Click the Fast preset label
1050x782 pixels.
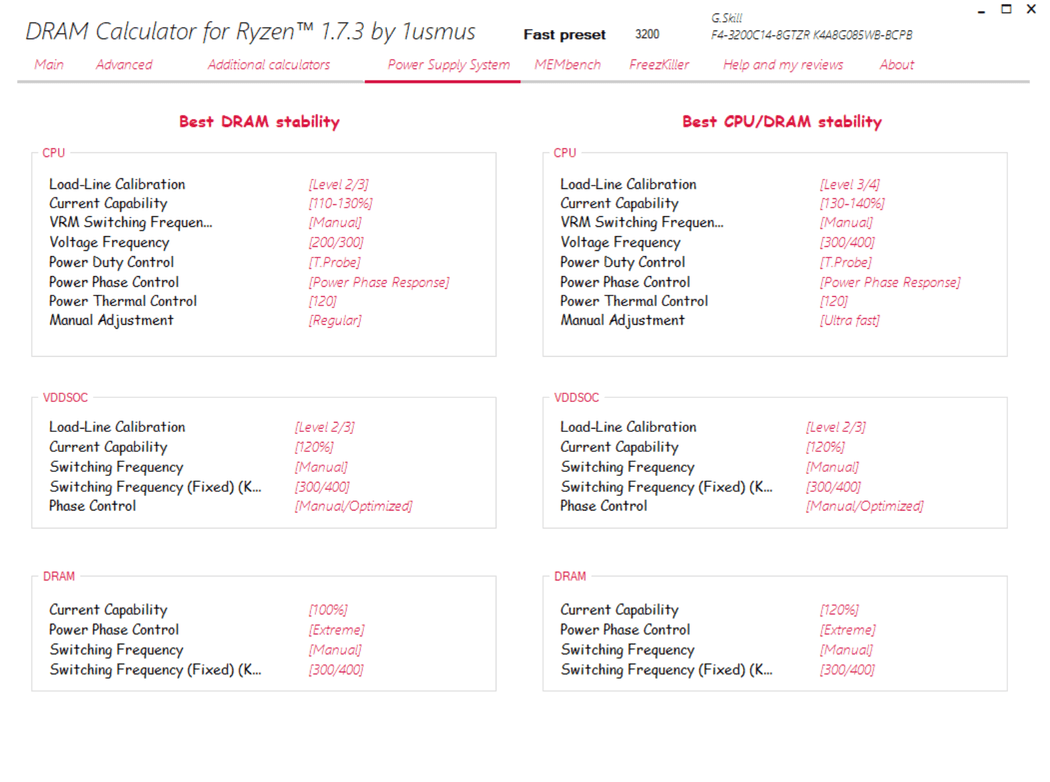[565, 35]
